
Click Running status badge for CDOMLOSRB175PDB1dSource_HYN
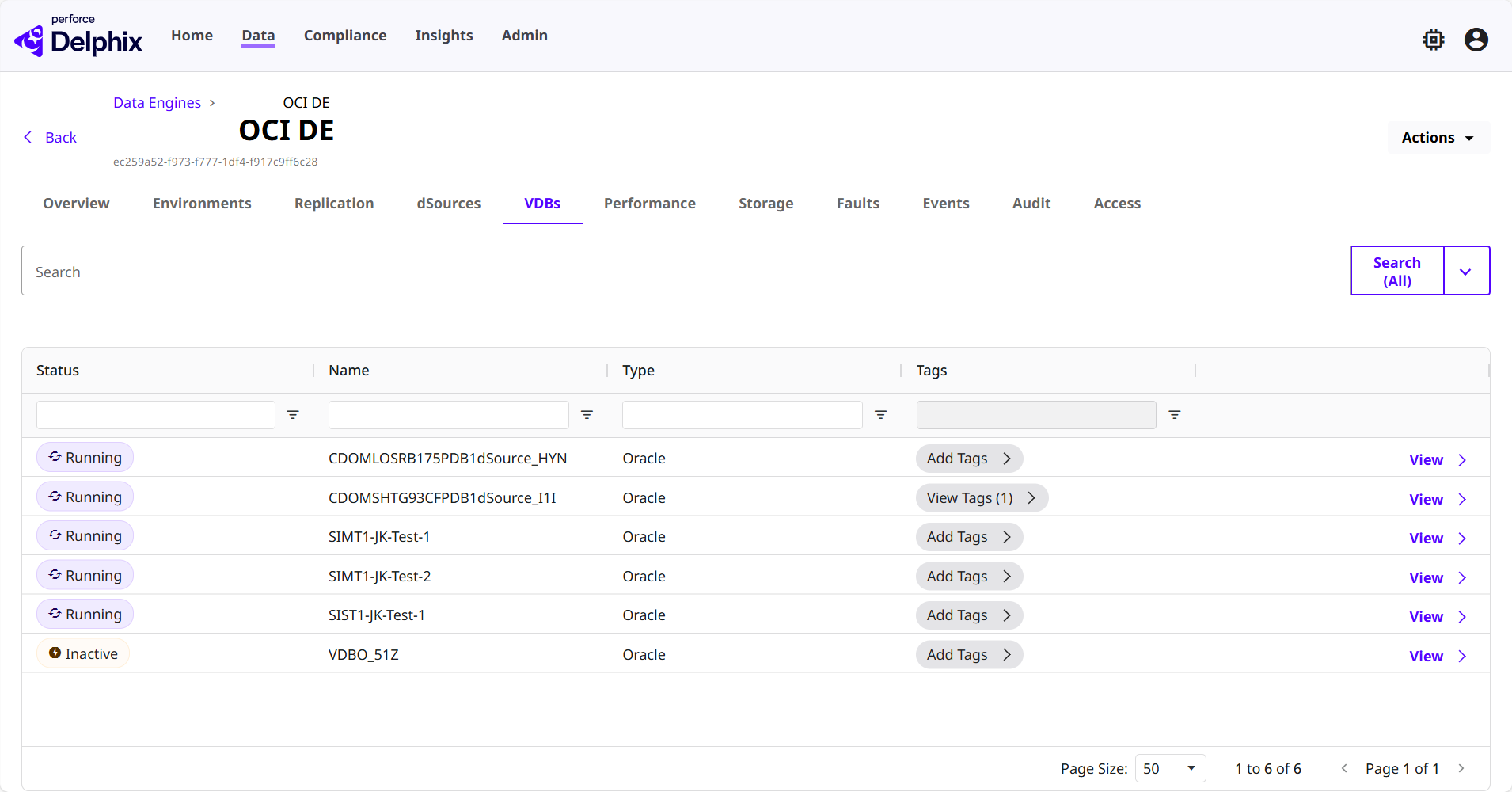[x=85, y=457]
